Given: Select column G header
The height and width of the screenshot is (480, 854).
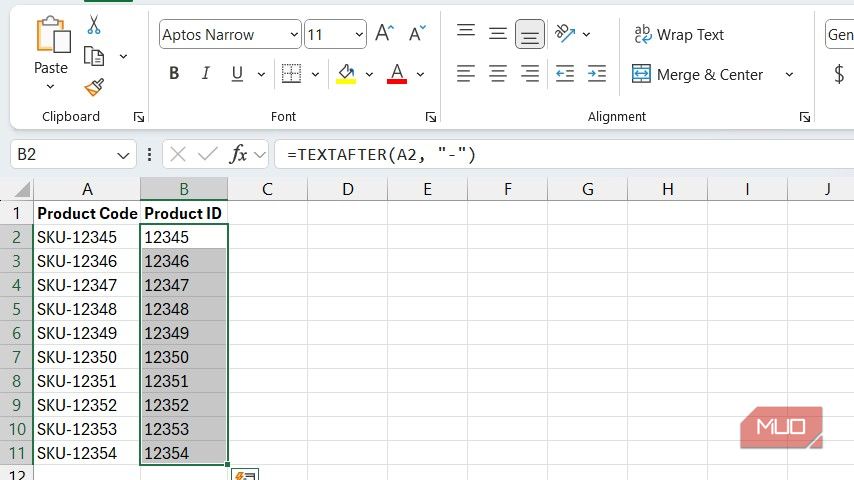Looking at the screenshot, I should coord(588,189).
